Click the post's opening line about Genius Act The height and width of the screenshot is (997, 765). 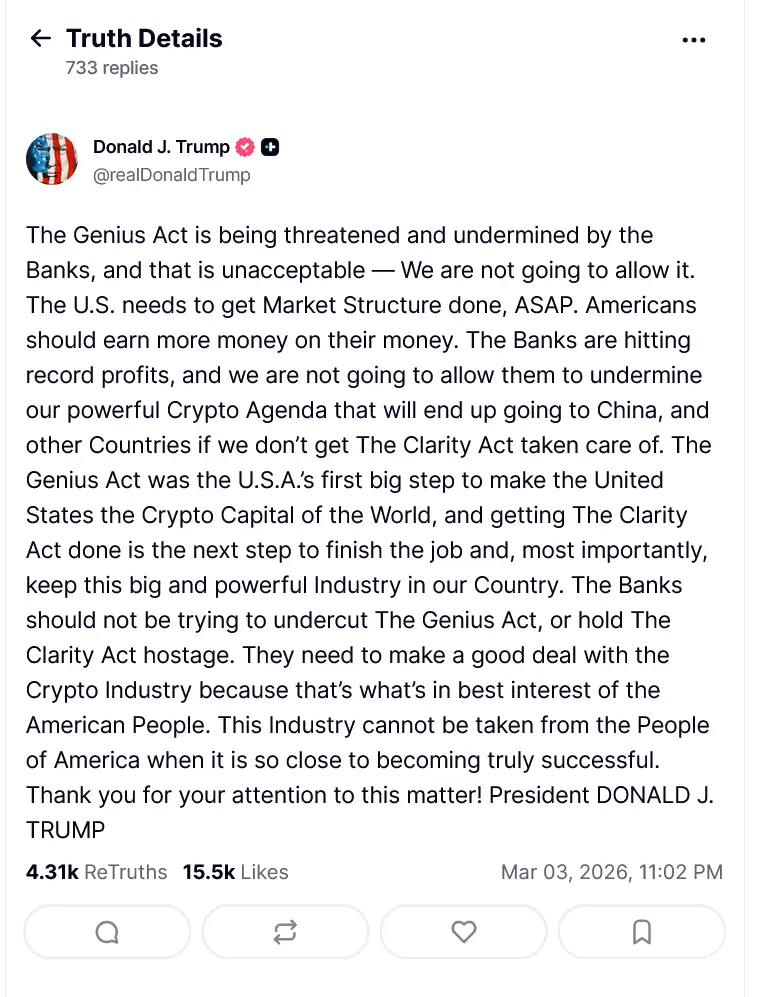pyautogui.click(x=339, y=235)
